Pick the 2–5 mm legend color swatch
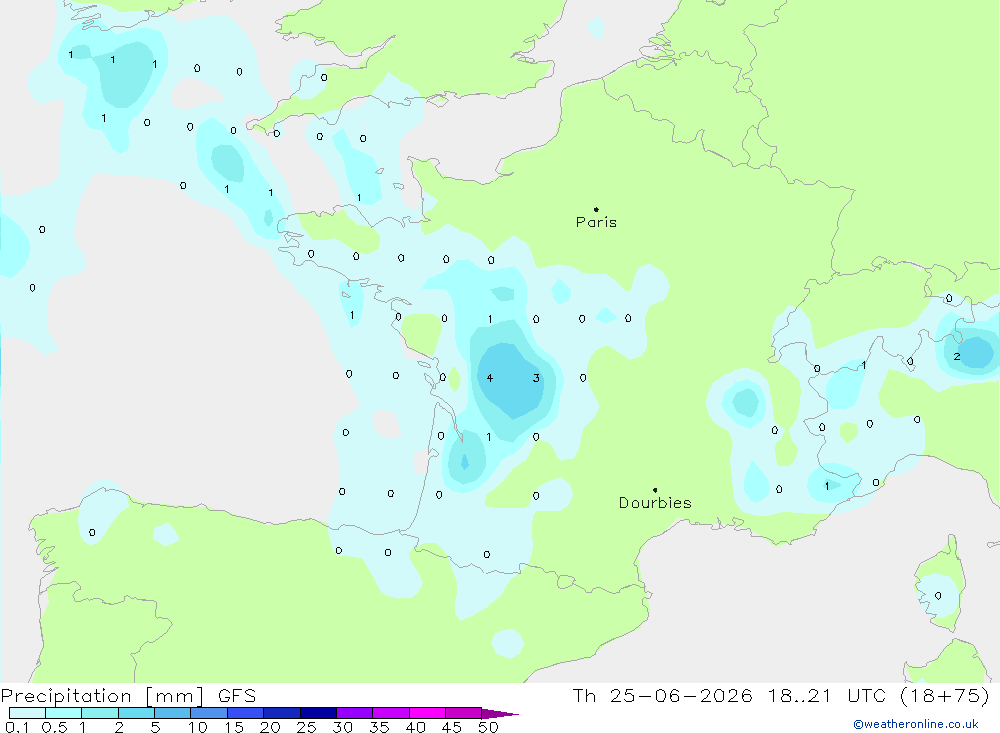The width and height of the screenshot is (1000, 733). [136, 713]
